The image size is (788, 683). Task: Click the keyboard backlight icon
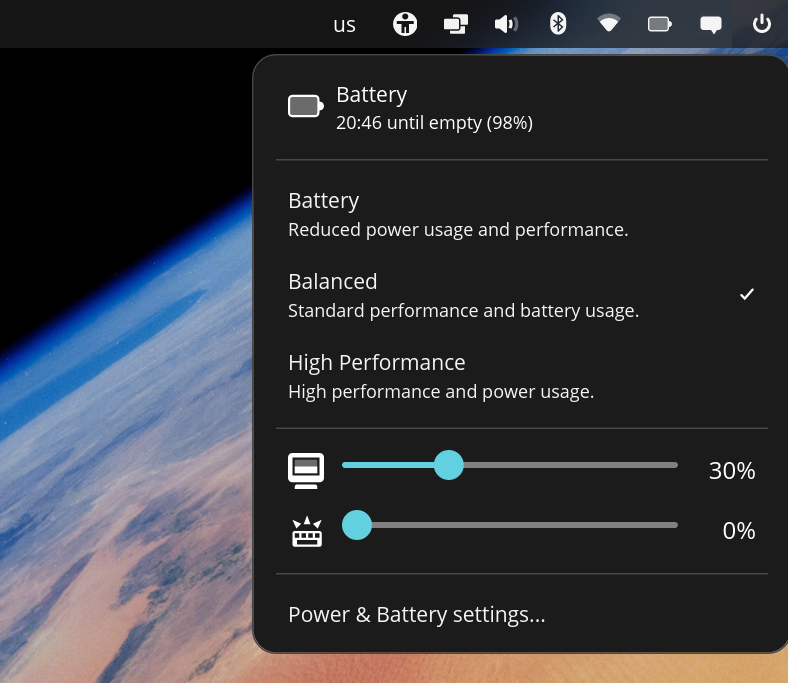pyautogui.click(x=307, y=531)
